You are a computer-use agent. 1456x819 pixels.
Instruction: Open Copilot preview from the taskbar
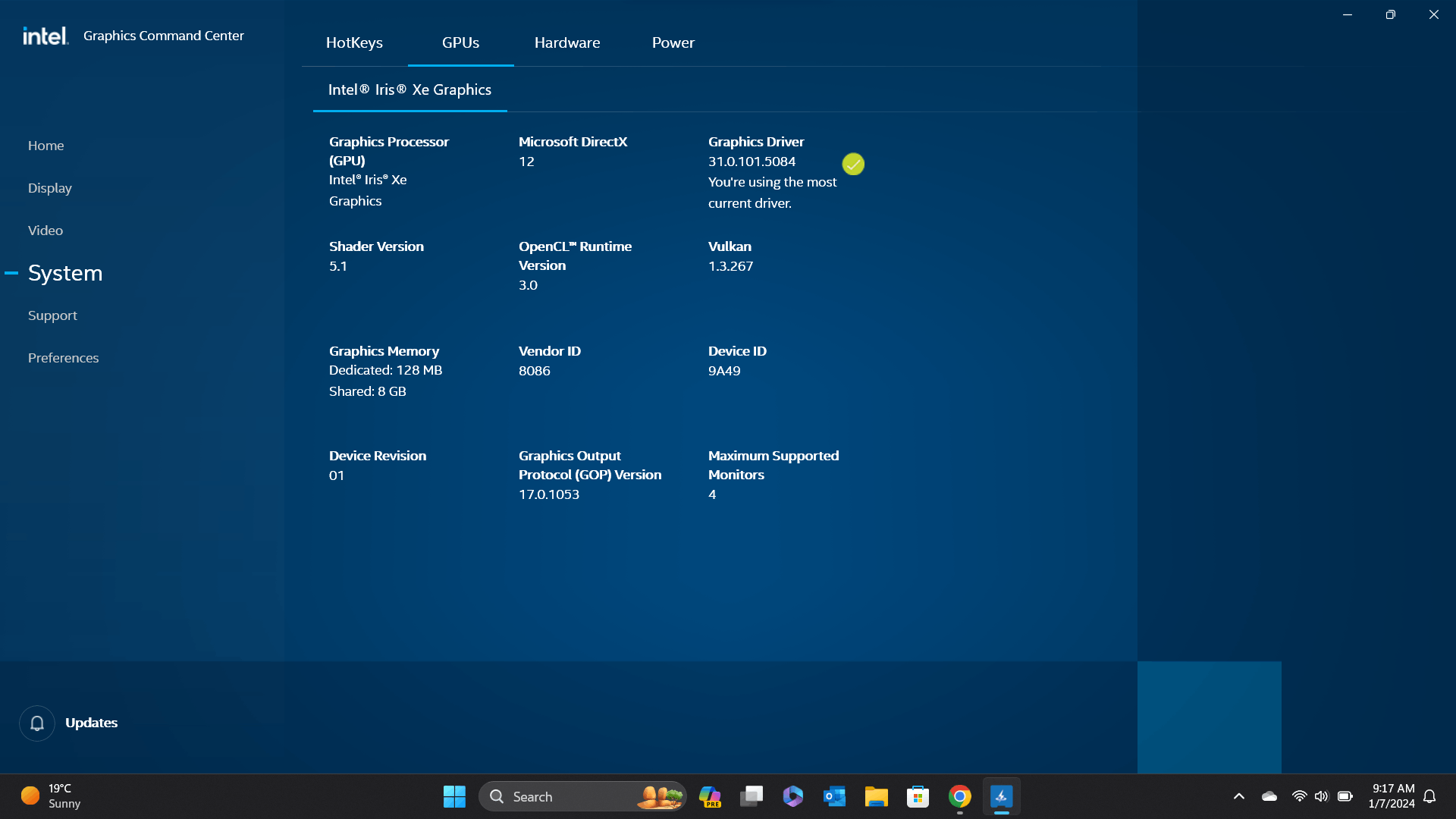click(711, 796)
